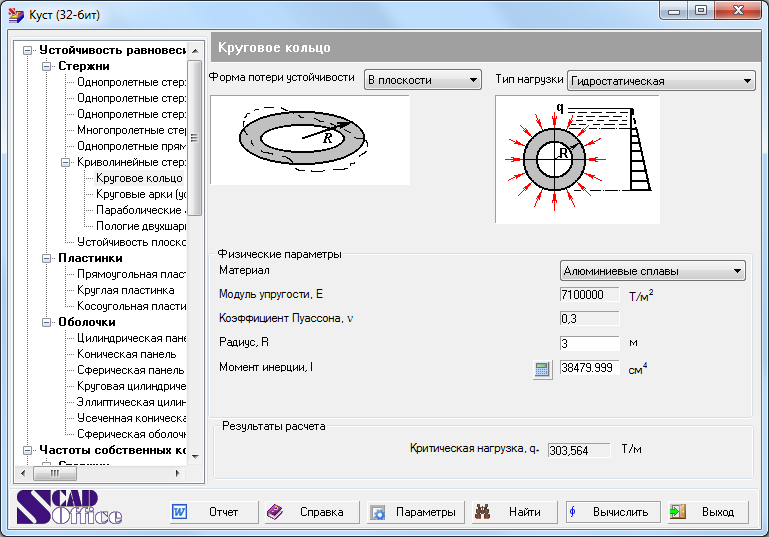Open Тип нагрузки dropdown
Screen dimensions: 769x537
click(x=660, y=81)
